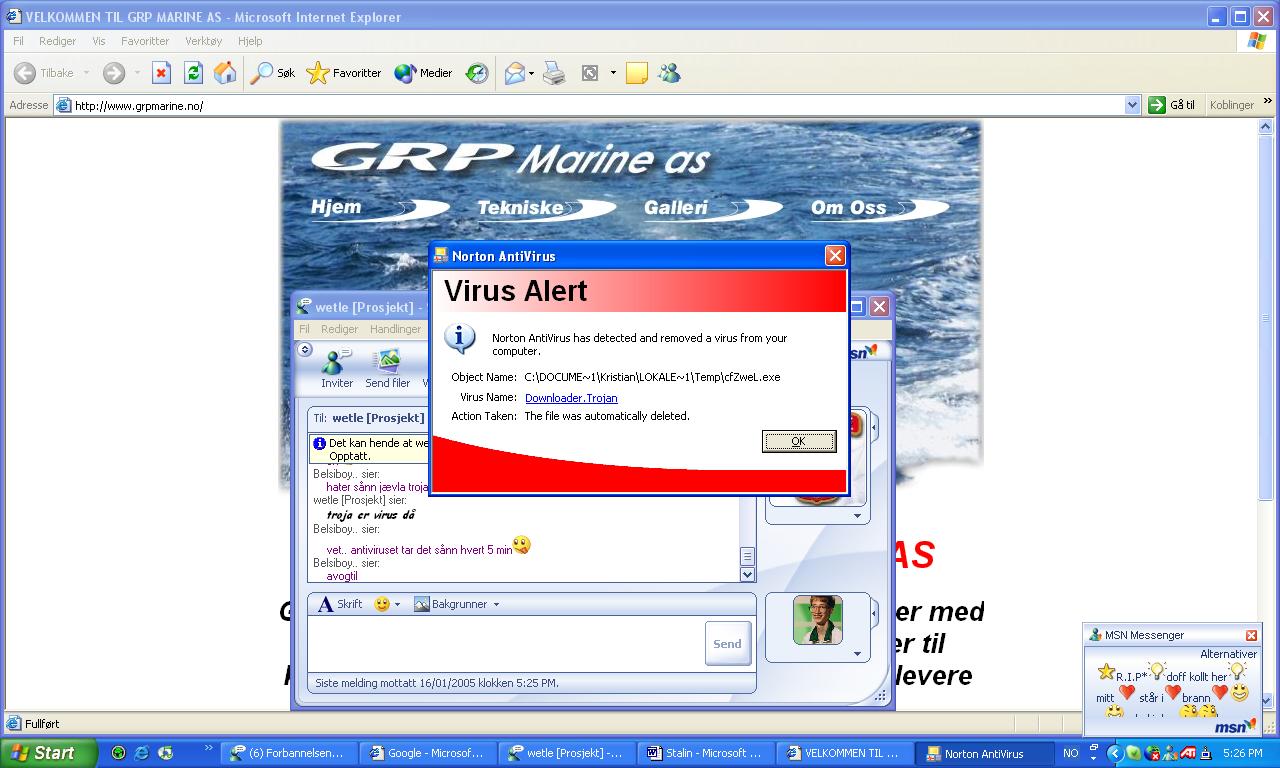Open the back button history dropdown
The height and width of the screenshot is (768, 1280).
pyautogui.click(x=86, y=73)
